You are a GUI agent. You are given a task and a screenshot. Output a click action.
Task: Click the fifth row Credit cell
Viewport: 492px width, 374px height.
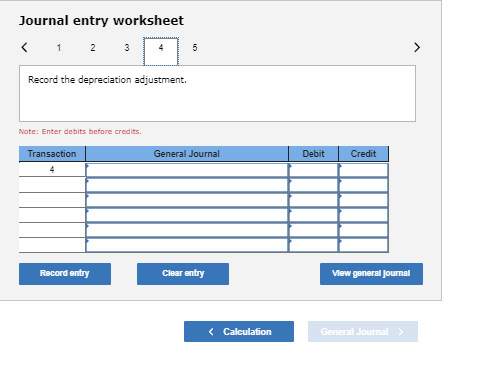[364, 230]
